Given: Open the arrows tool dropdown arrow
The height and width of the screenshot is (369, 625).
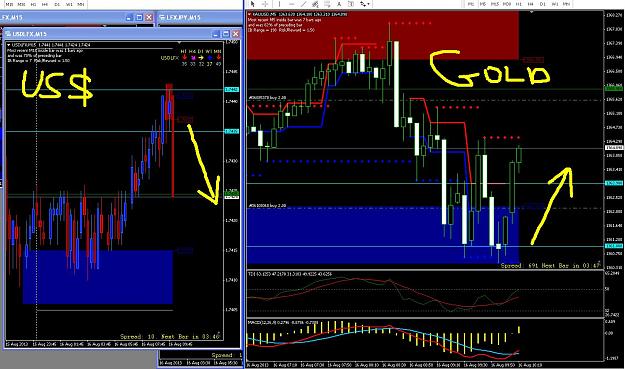Looking at the screenshot, I should click(x=369, y=4).
